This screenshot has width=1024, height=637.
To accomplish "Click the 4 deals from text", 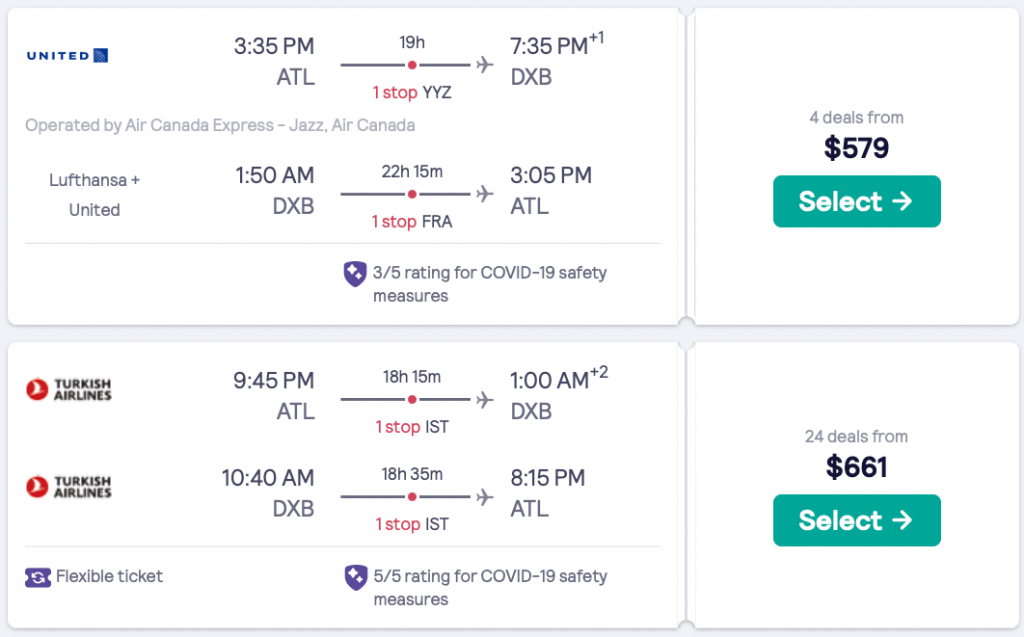I will pos(856,118).
